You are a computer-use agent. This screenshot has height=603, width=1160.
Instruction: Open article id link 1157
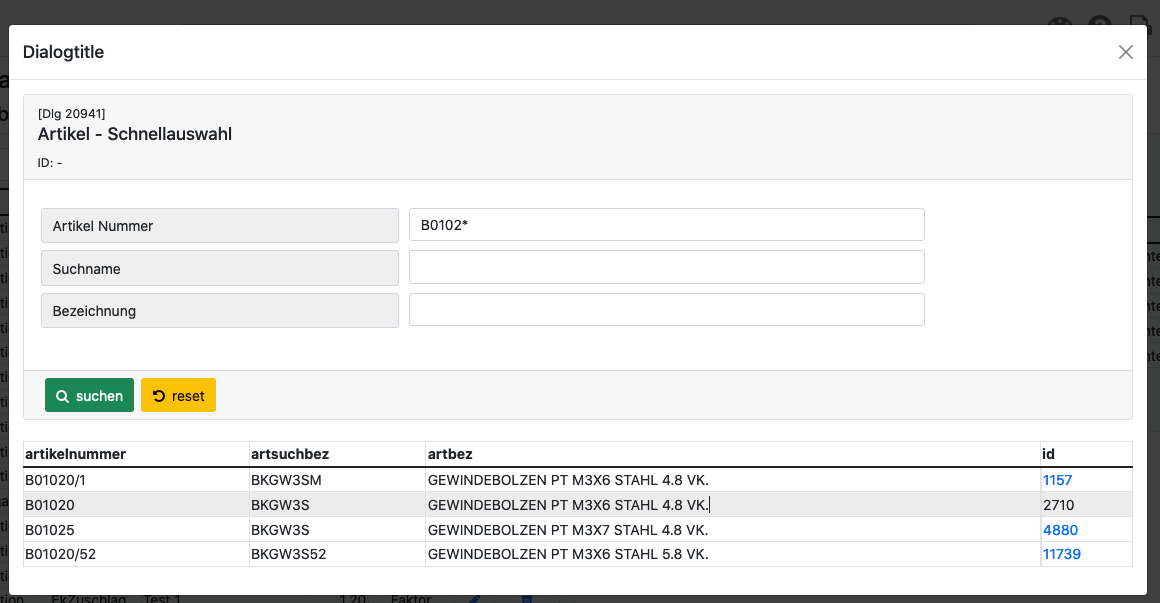coord(1057,480)
